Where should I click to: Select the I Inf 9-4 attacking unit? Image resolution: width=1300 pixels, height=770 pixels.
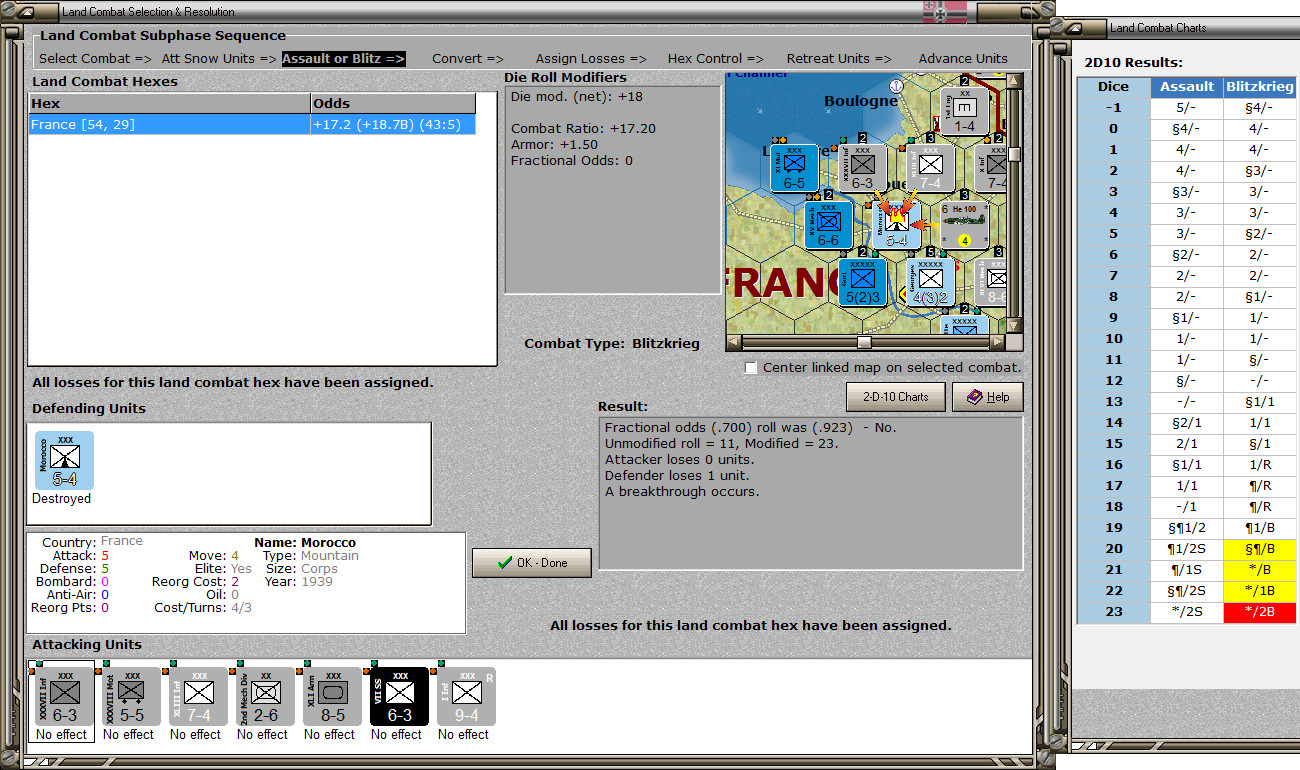coord(466,697)
